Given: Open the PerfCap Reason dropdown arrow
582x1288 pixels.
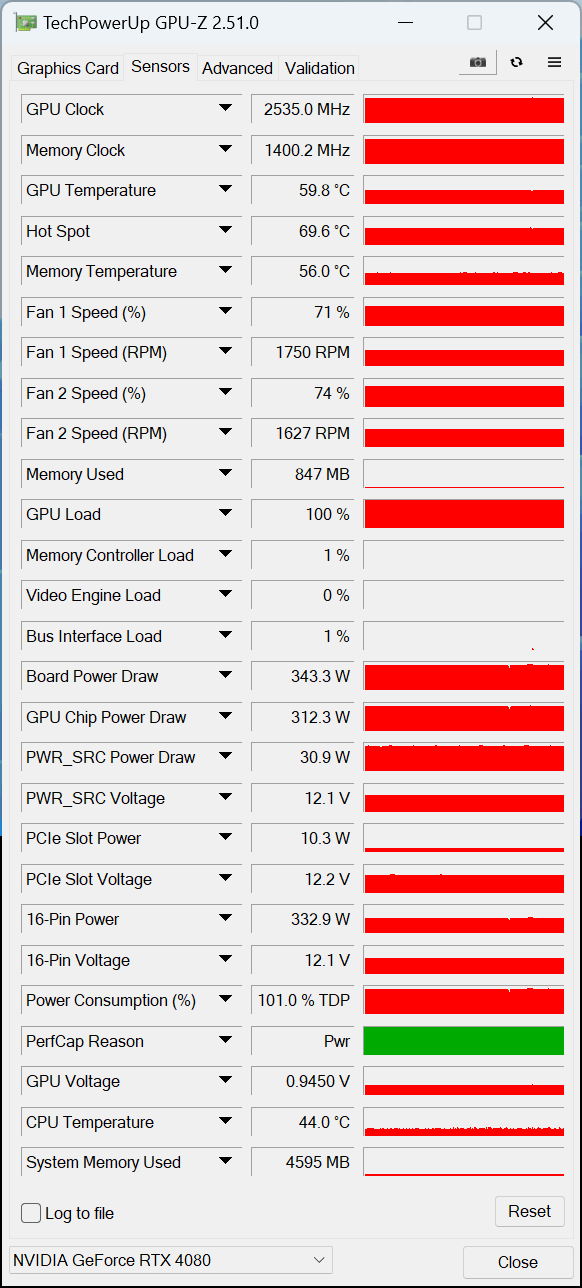Looking at the screenshot, I should click(225, 1041).
